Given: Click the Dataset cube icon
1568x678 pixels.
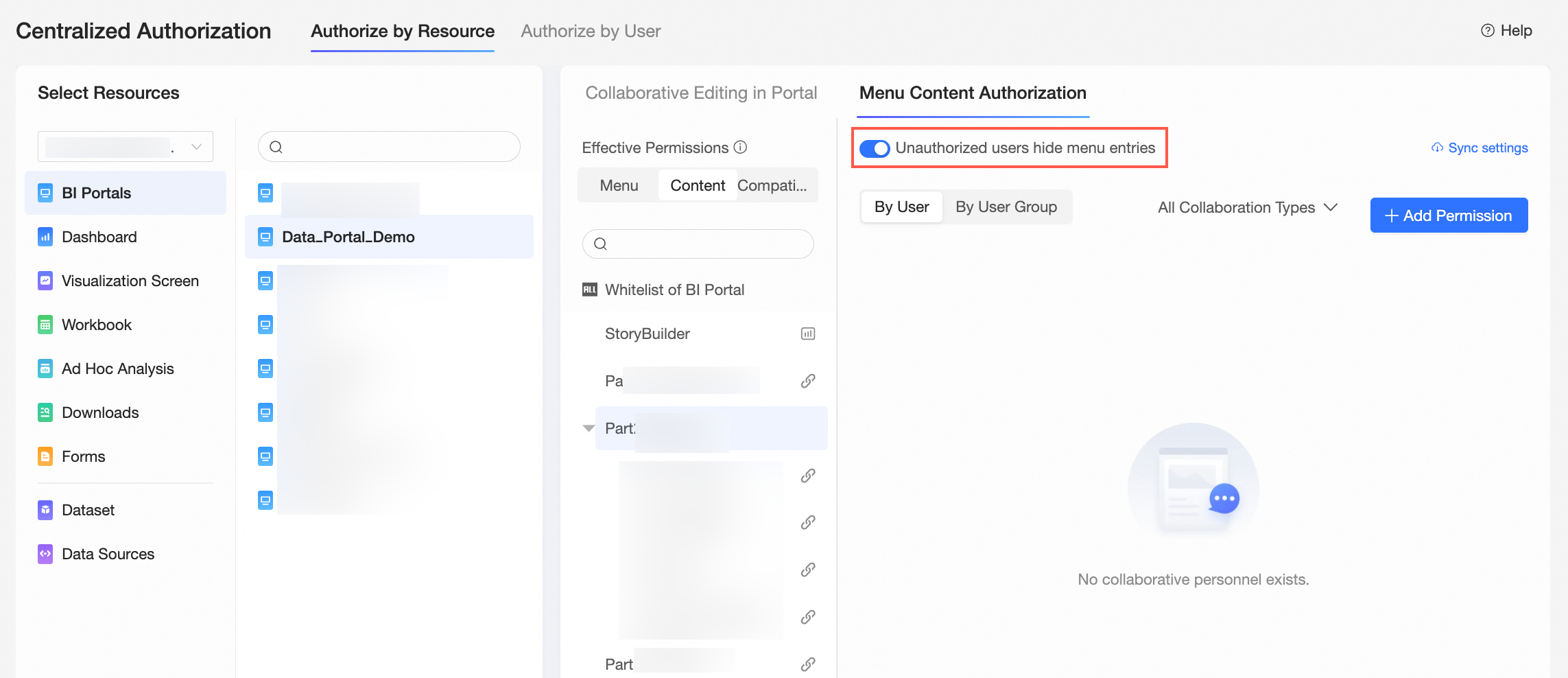Looking at the screenshot, I should (45, 510).
